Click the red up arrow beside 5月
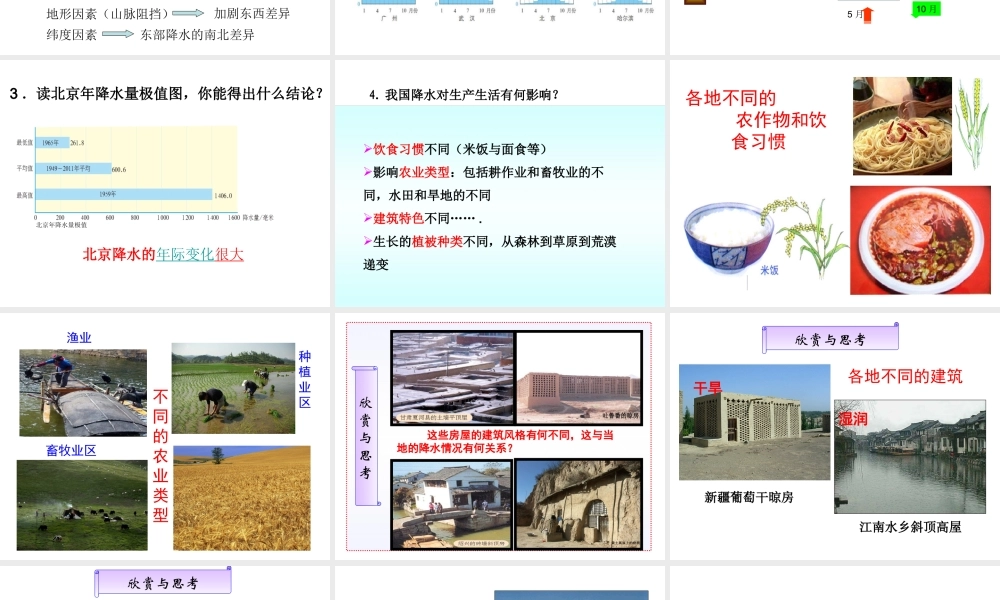The width and height of the screenshot is (1000, 600). 867,15
